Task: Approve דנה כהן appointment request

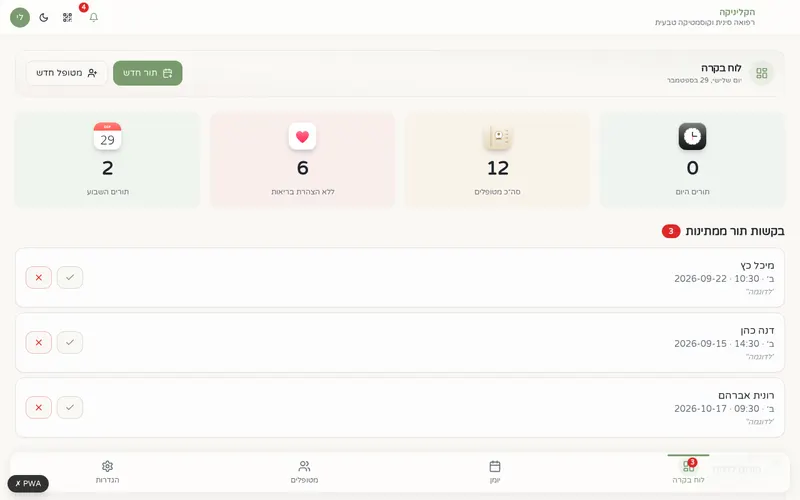Action: click(70, 342)
